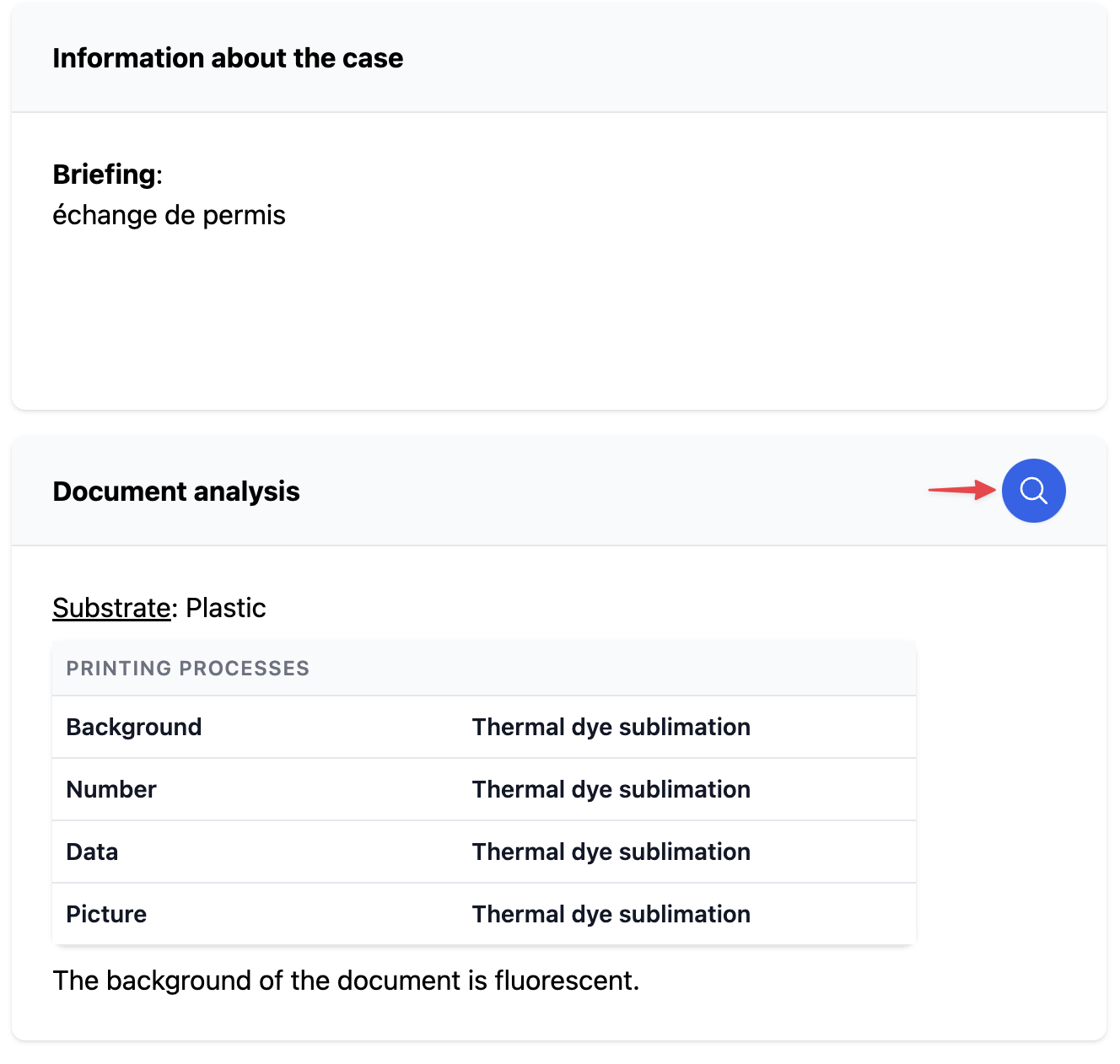Click the 'Document analysis' heading
The image size is (1120, 1064).
click(x=176, y=492)
